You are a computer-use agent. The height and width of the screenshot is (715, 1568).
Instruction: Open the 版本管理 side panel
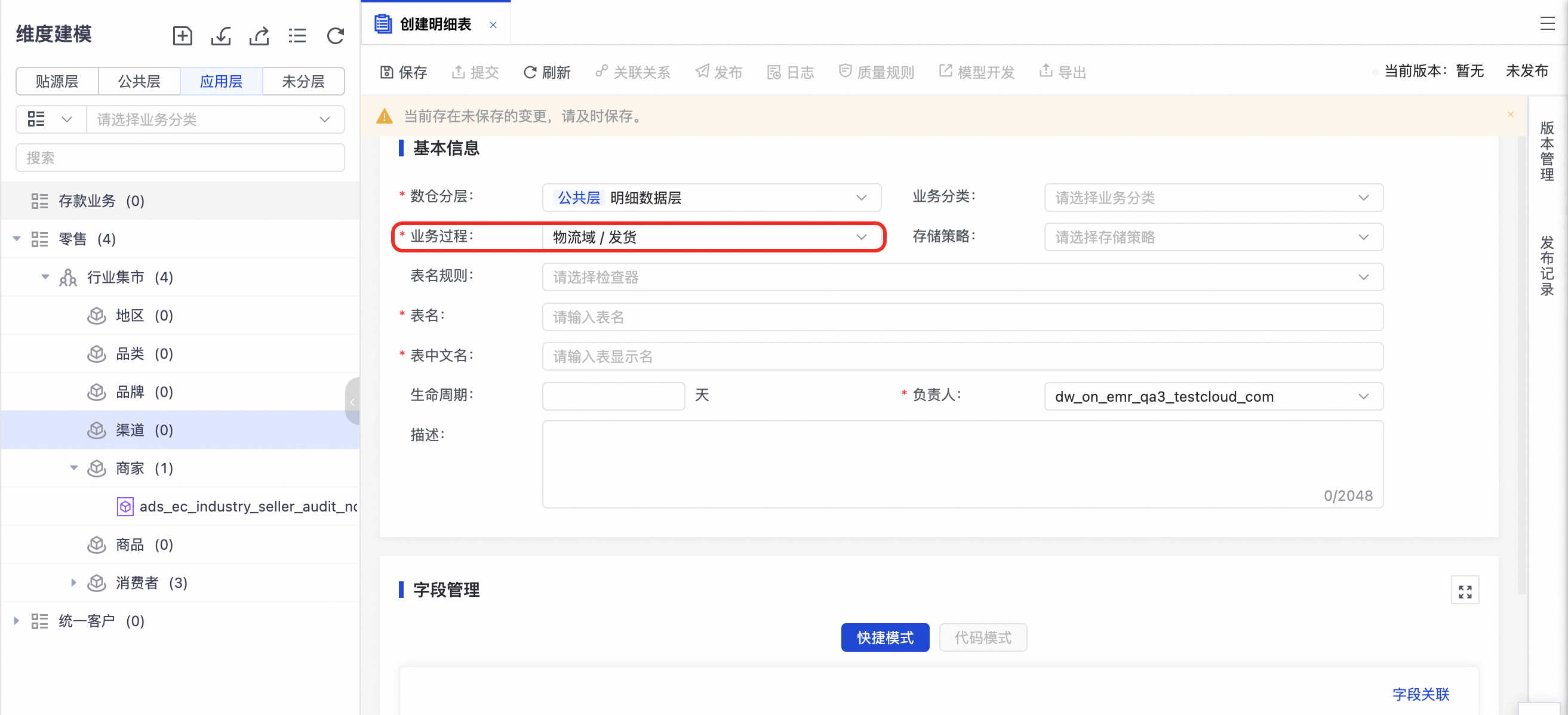[x=1547, y=151]
